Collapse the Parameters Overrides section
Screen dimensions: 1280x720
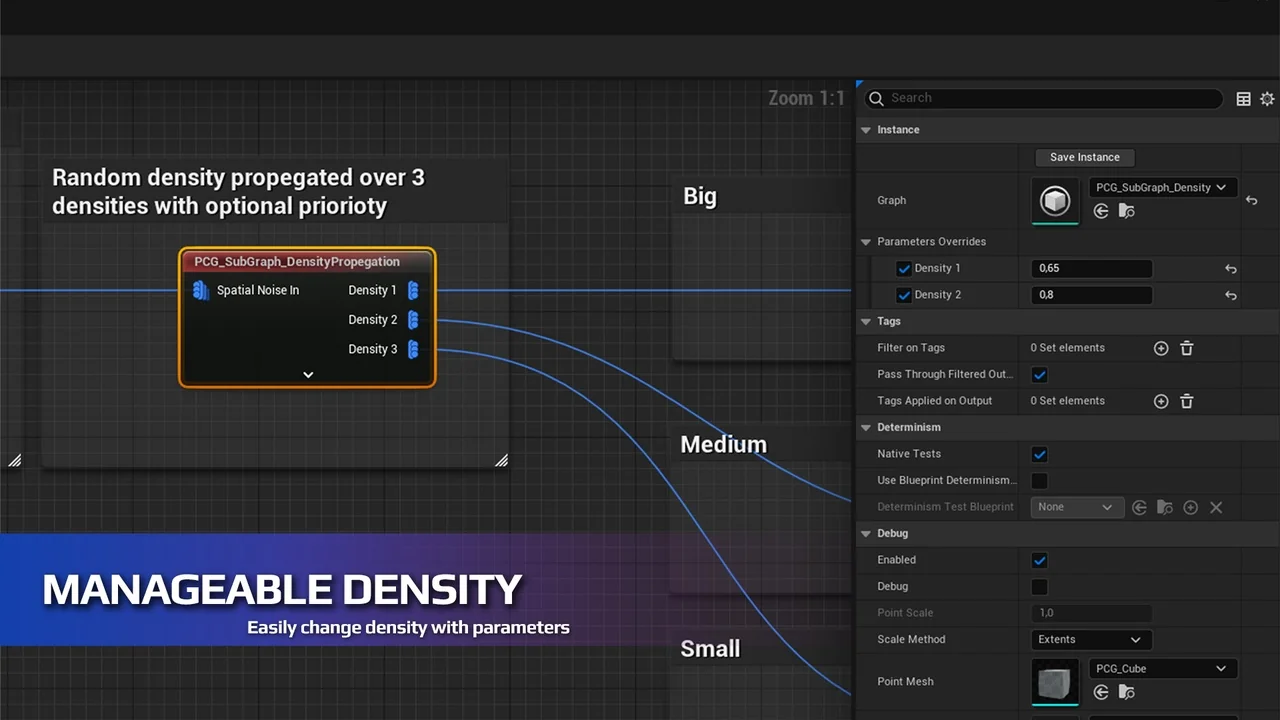click(866, 242)
